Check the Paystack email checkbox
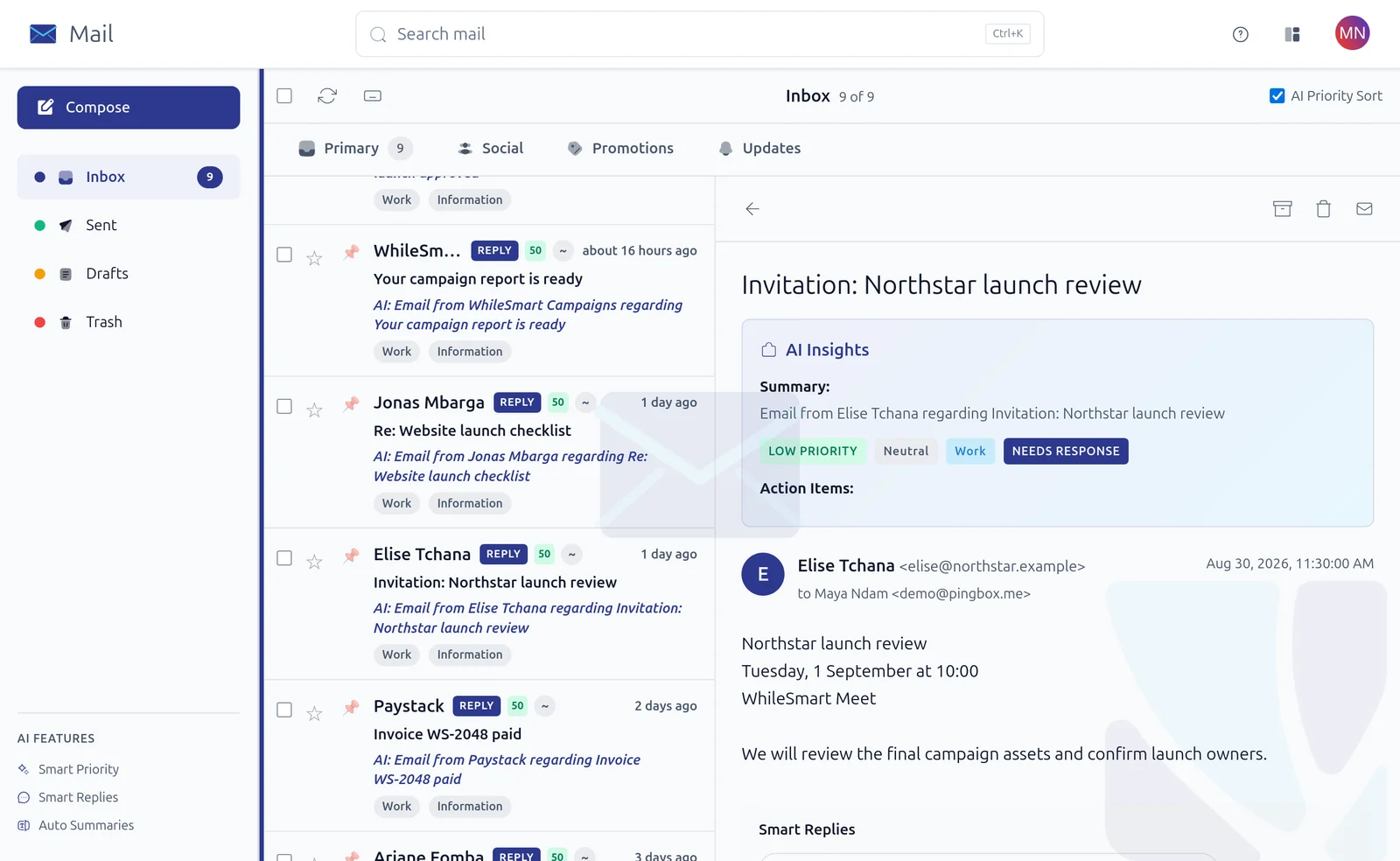Screen dimensions: 1400x861 tap(284, 710)
